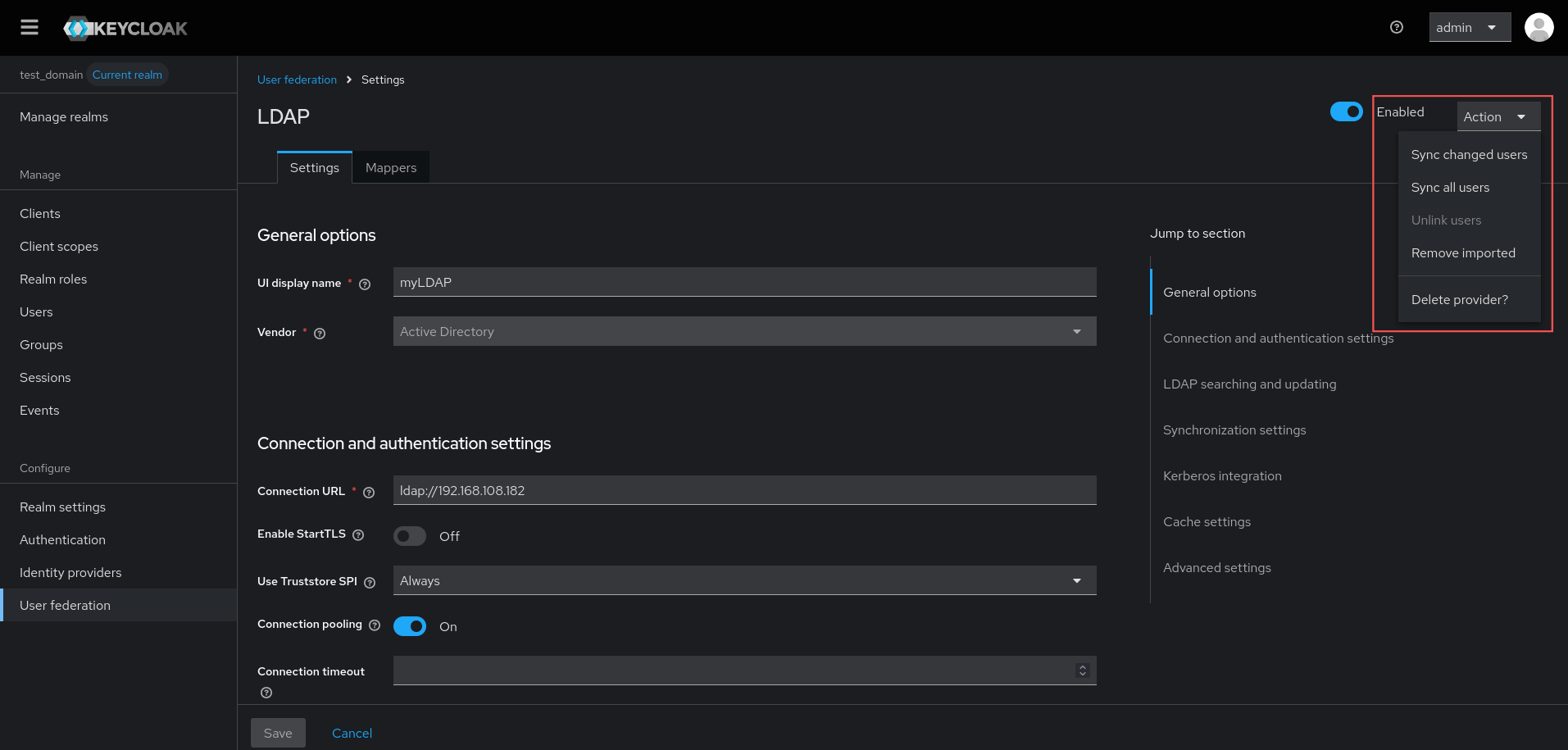
Task: Disable the Connection pooling switch
Action: (410, 626)
